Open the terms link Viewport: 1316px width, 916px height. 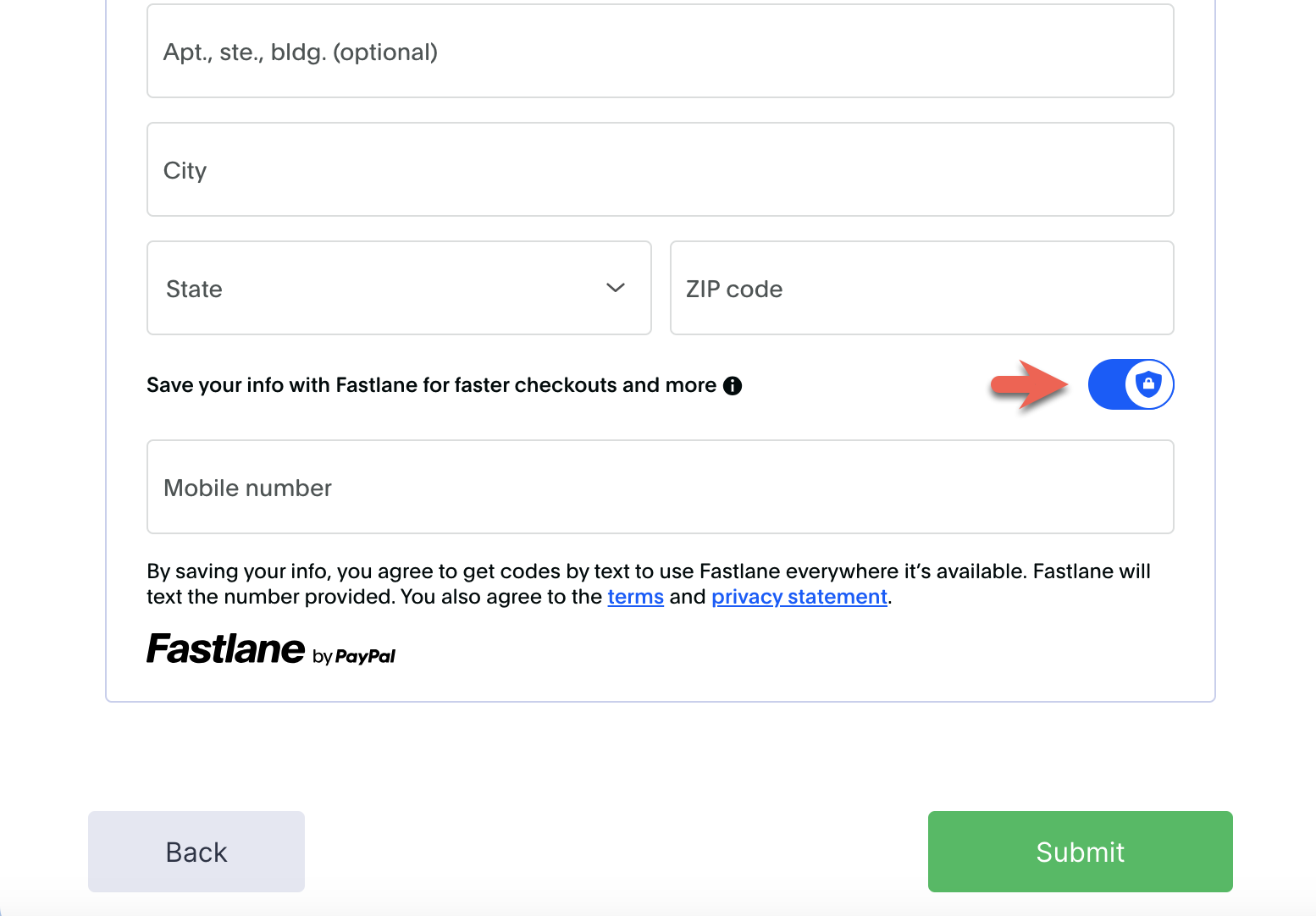pyautogui.click(x=635, y=597)
